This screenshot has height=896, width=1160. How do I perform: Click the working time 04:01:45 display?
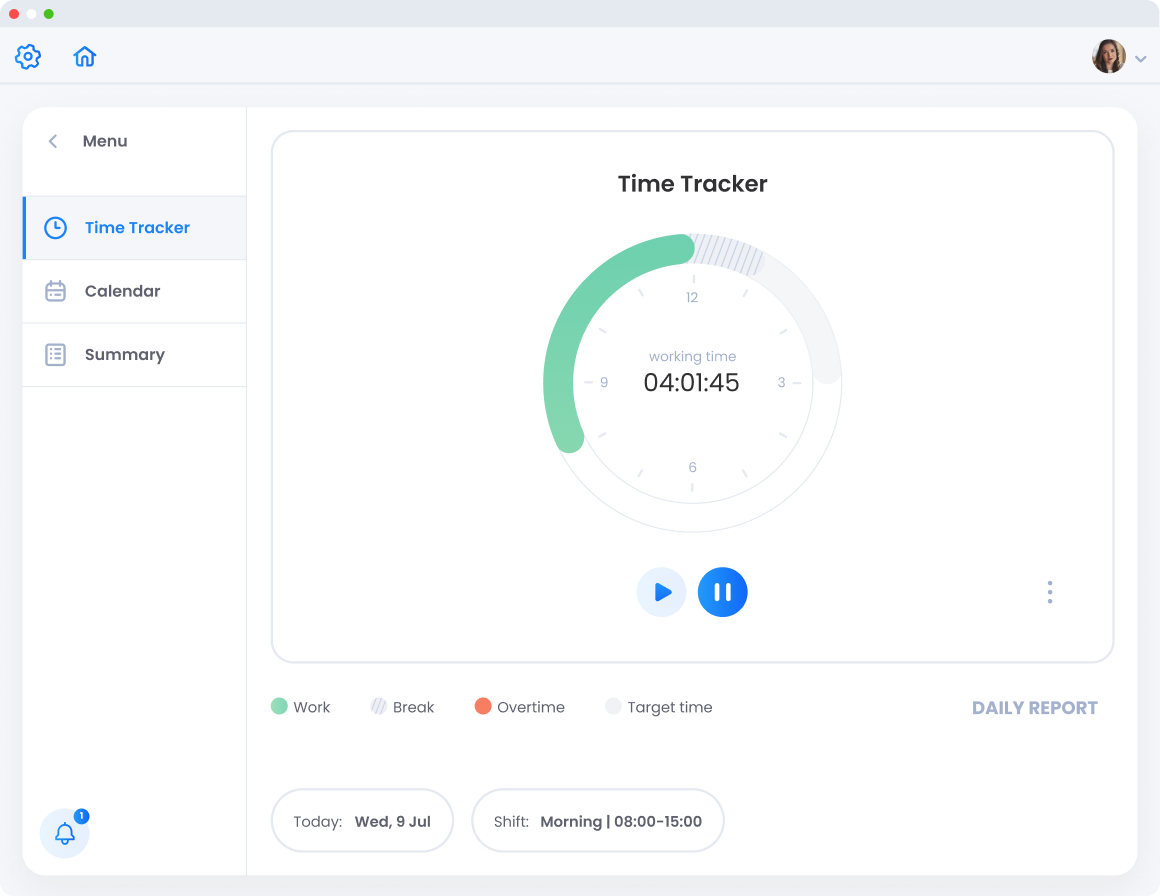click(x=691, y=382)
